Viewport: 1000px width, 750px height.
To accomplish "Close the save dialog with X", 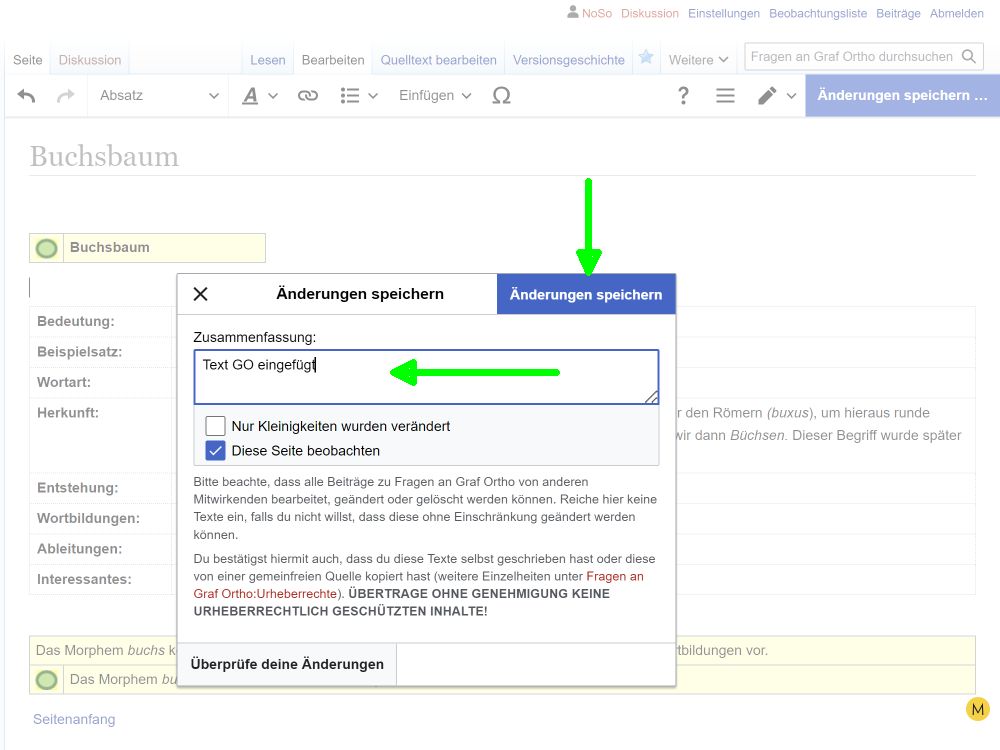I will 200,294.
